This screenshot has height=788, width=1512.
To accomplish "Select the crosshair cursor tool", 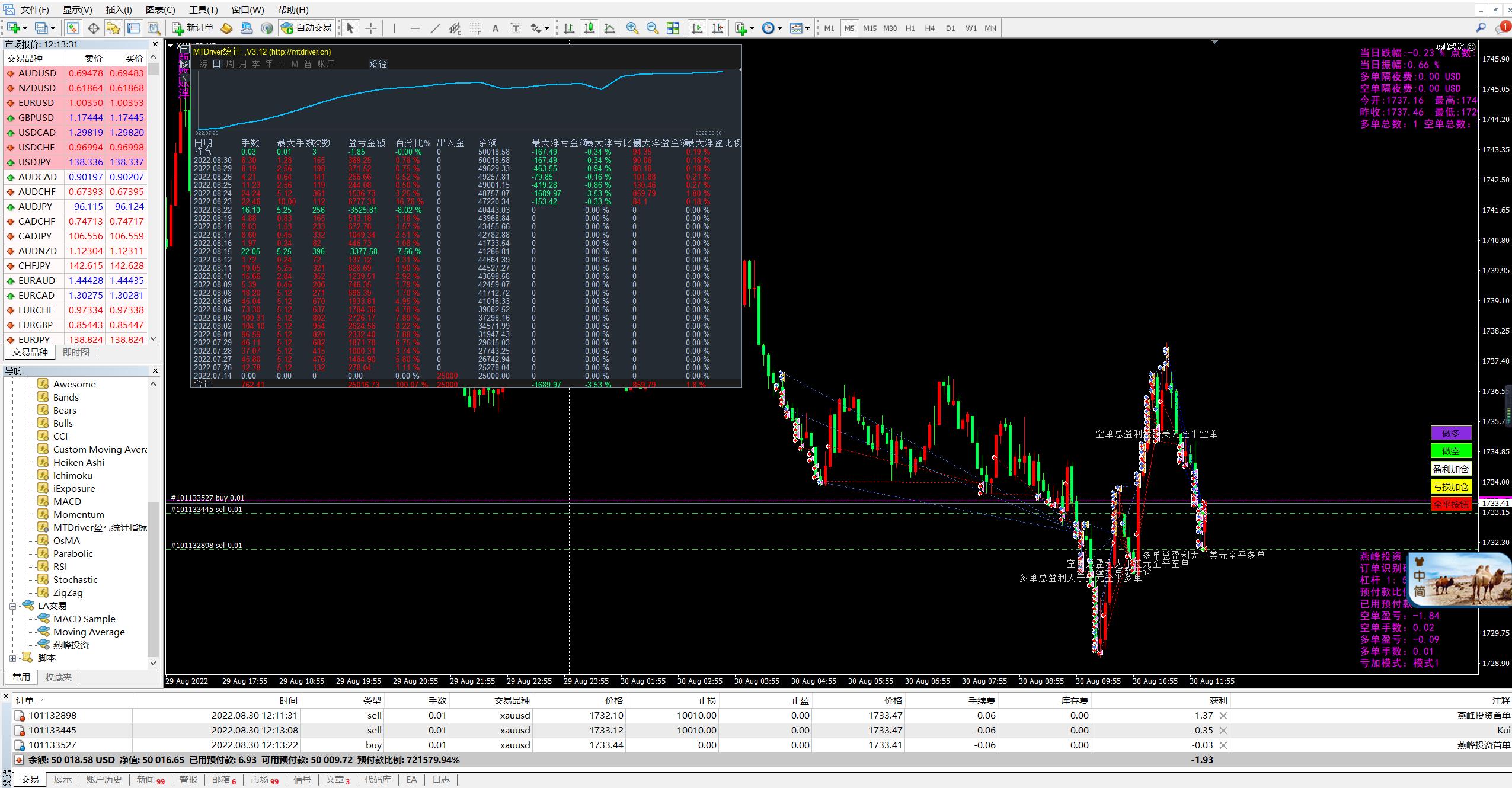I will [371, 28].
